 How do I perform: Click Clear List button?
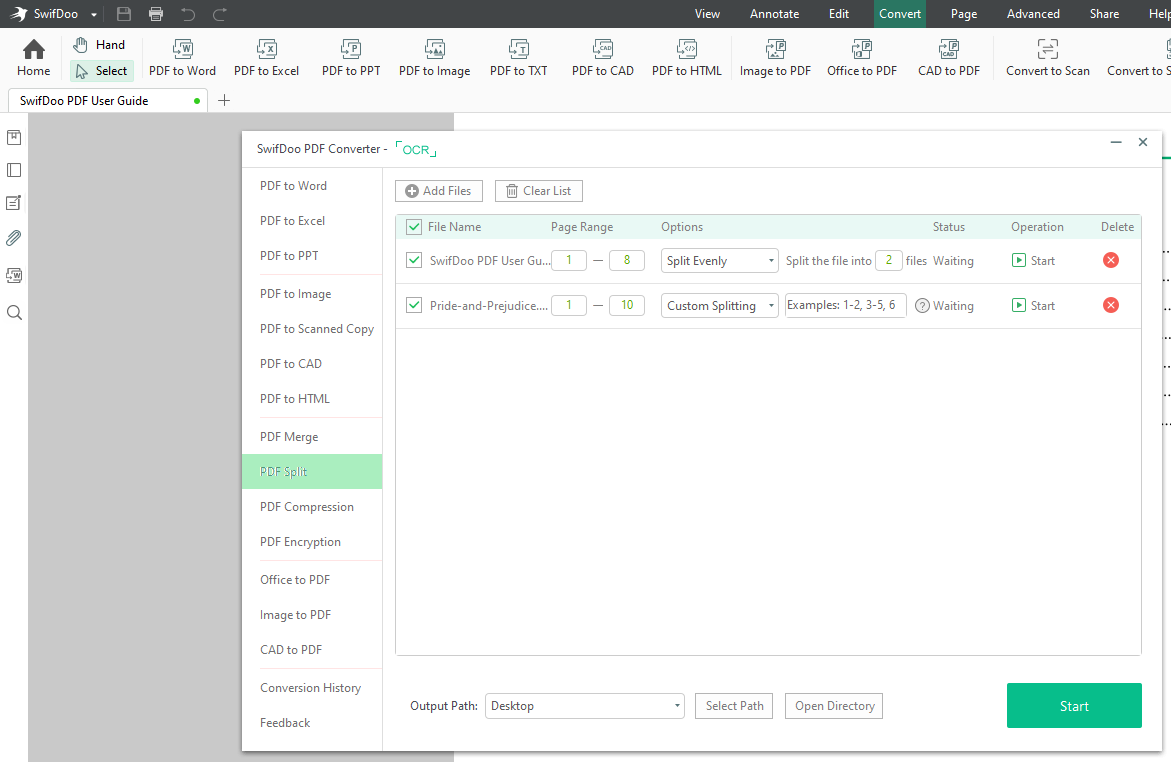[538, 191]
